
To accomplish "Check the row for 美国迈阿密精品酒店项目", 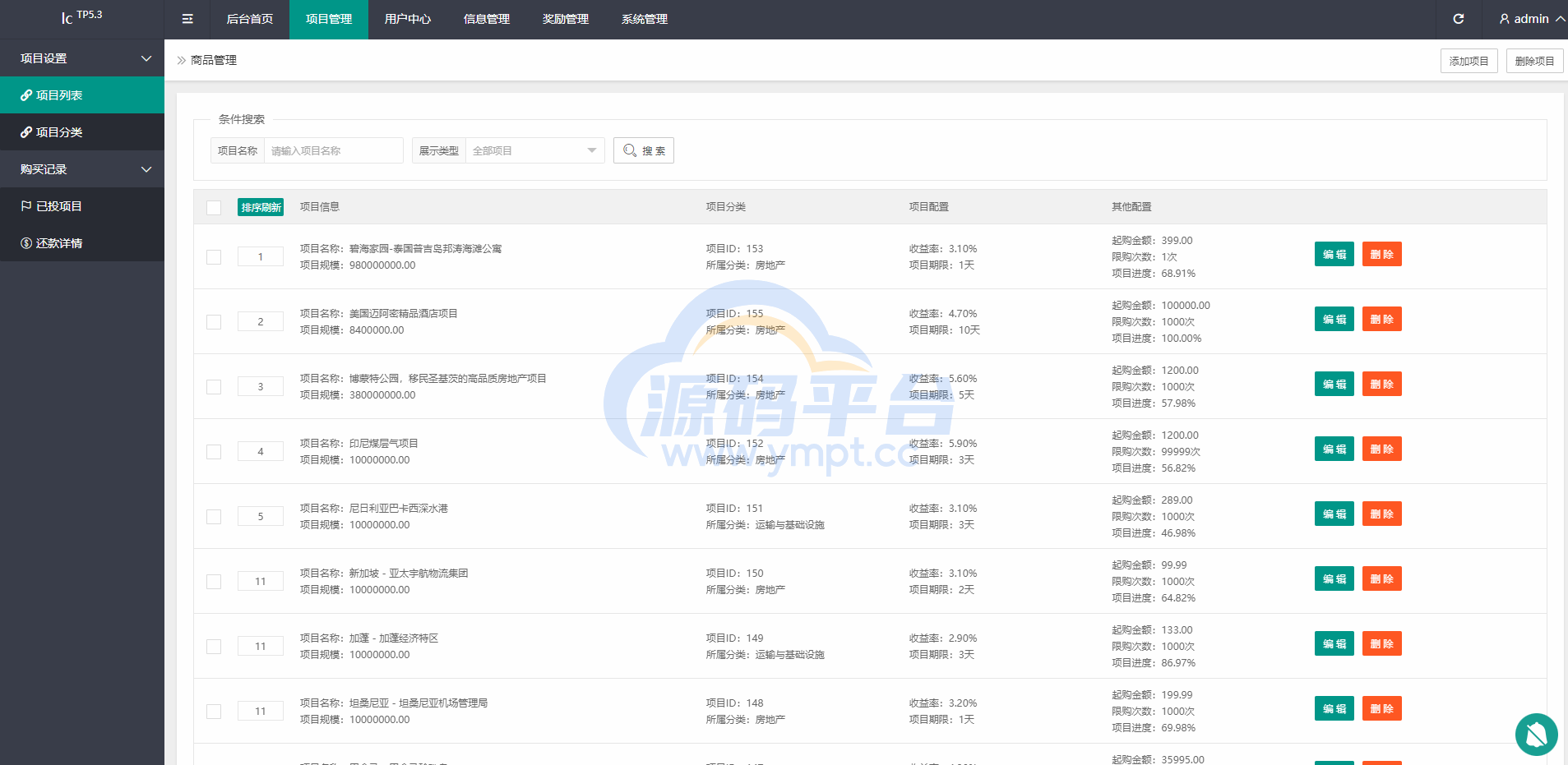I will tap(214, 321).
